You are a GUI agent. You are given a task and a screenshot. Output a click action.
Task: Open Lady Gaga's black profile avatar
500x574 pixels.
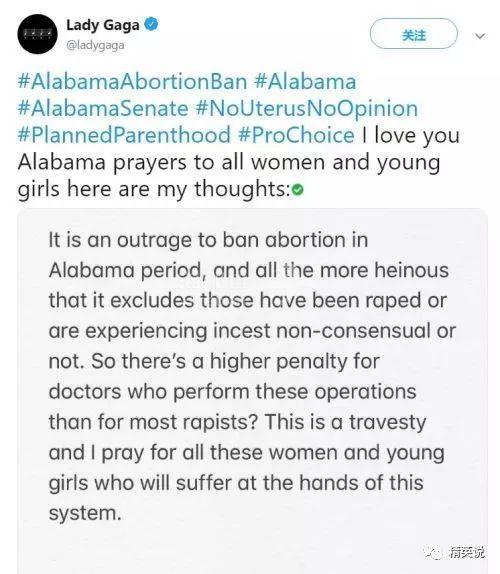tap(37, 34)
